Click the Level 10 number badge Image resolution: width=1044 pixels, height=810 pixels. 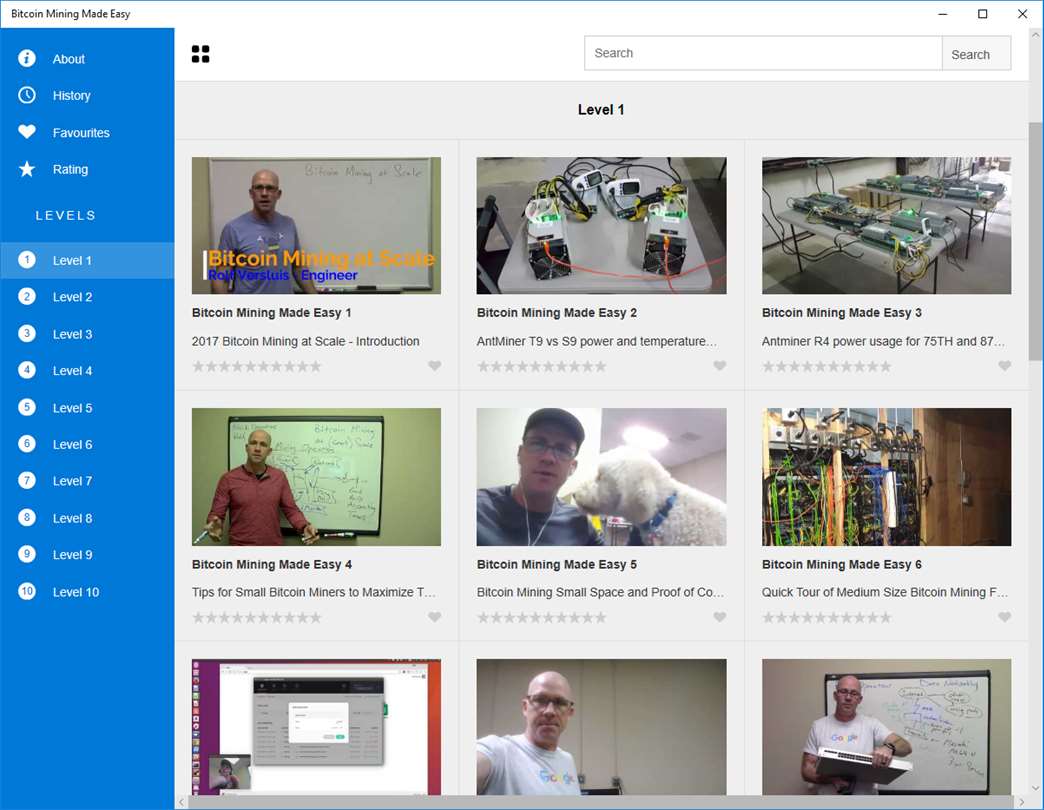[x=27, y=592]
